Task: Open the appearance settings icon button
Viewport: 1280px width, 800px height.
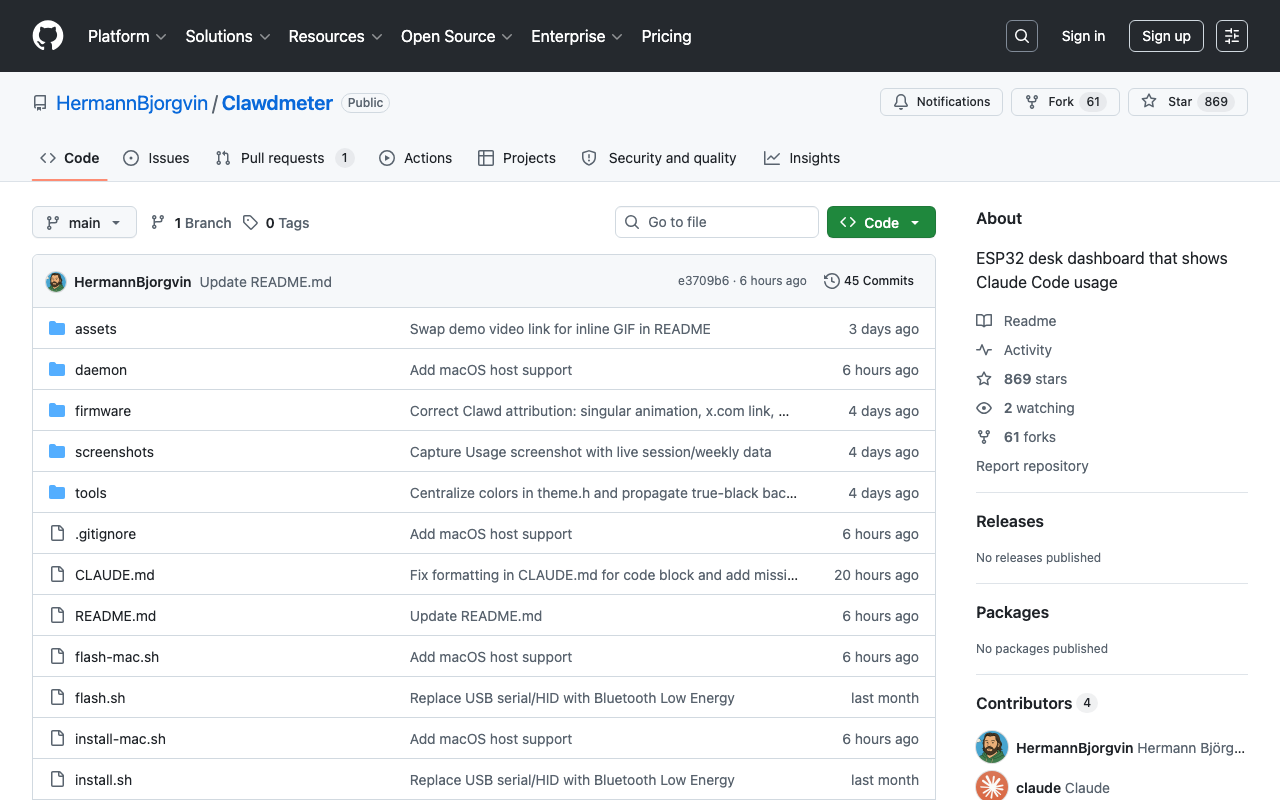Action: click(1232, 36)
